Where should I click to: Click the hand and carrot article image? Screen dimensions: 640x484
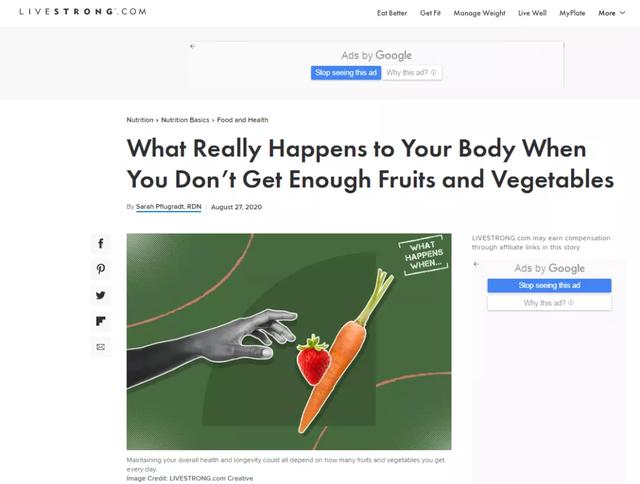click(x=289, y=342)
